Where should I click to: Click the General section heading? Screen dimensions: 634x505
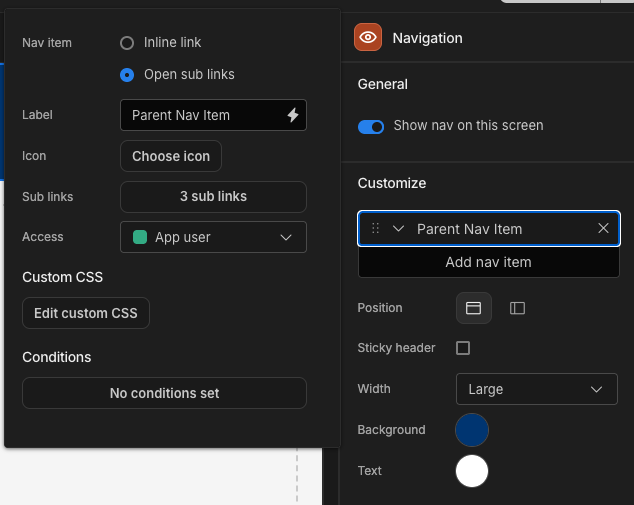click(x=383, y=84)
